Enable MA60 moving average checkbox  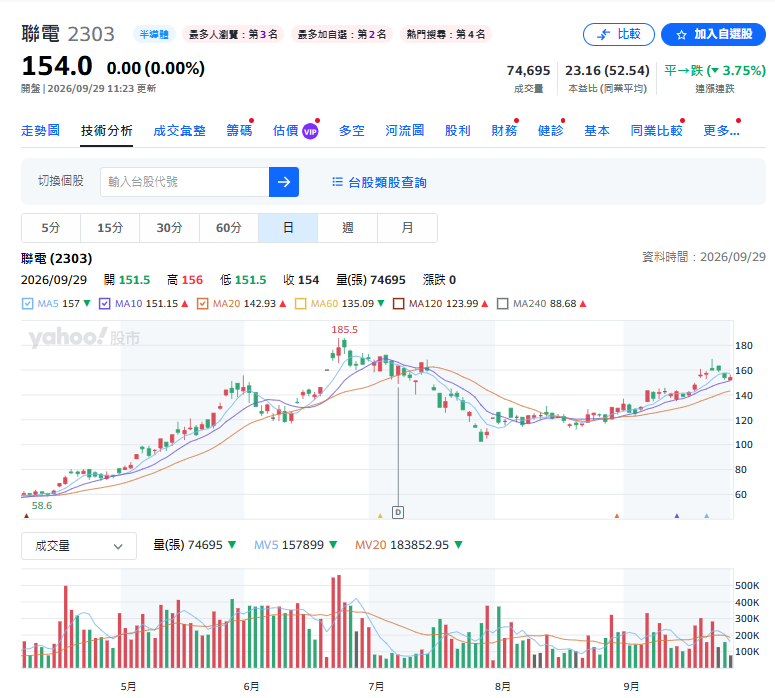pyautogui.click(x=300, y=304)
